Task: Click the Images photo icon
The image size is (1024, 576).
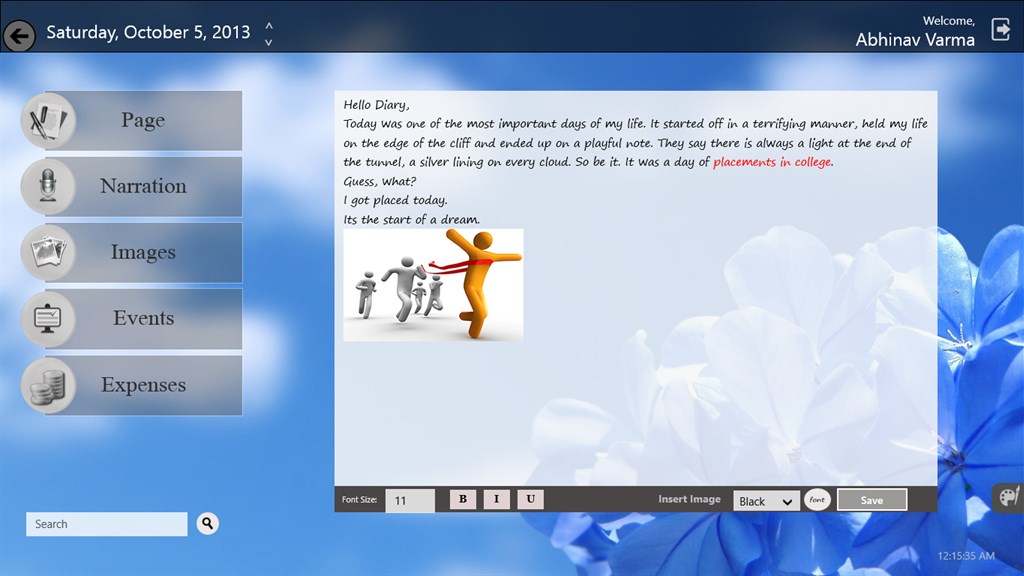Action: click(47, 253)
